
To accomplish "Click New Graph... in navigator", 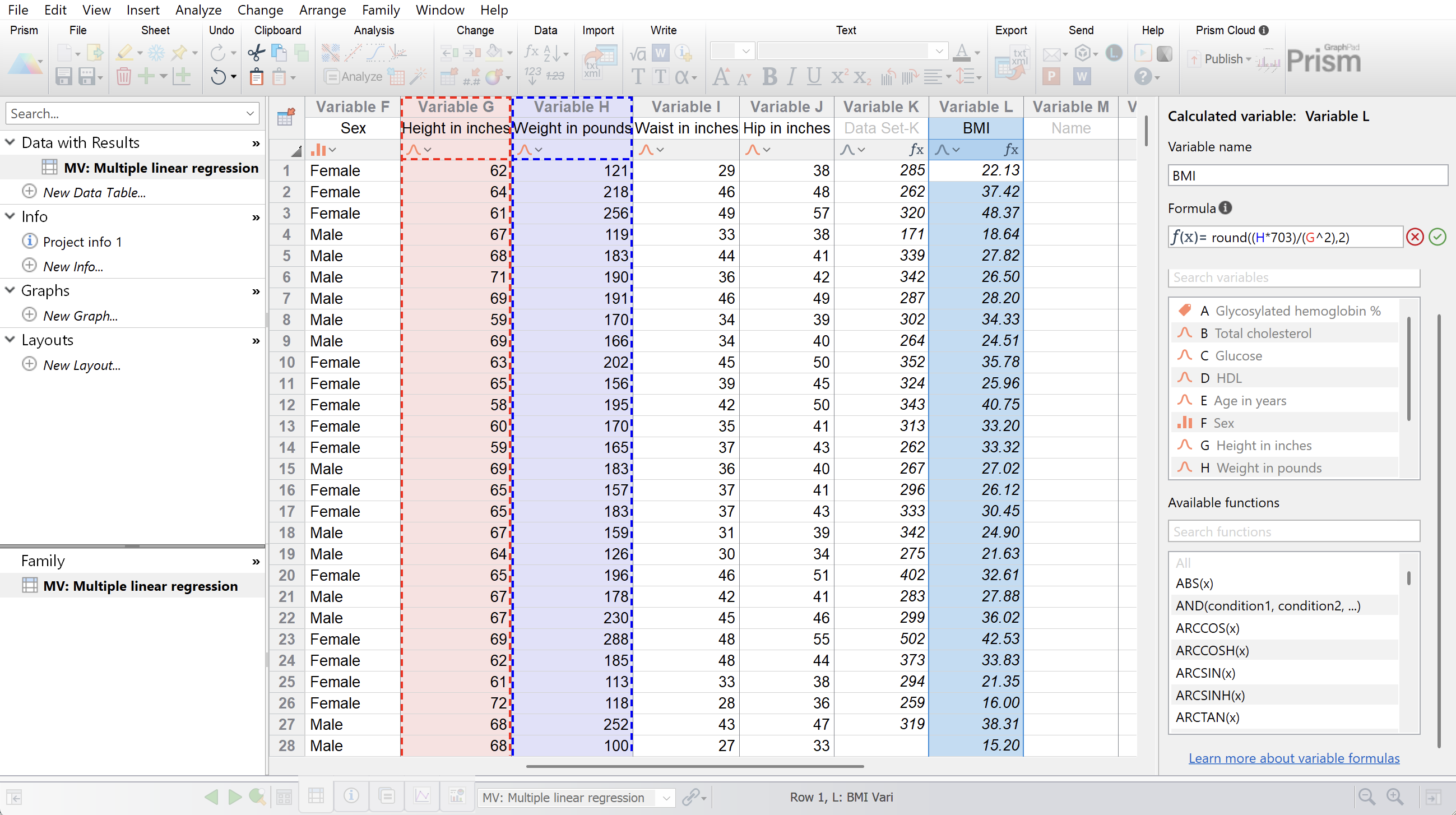I will click(x=80, y=316).
